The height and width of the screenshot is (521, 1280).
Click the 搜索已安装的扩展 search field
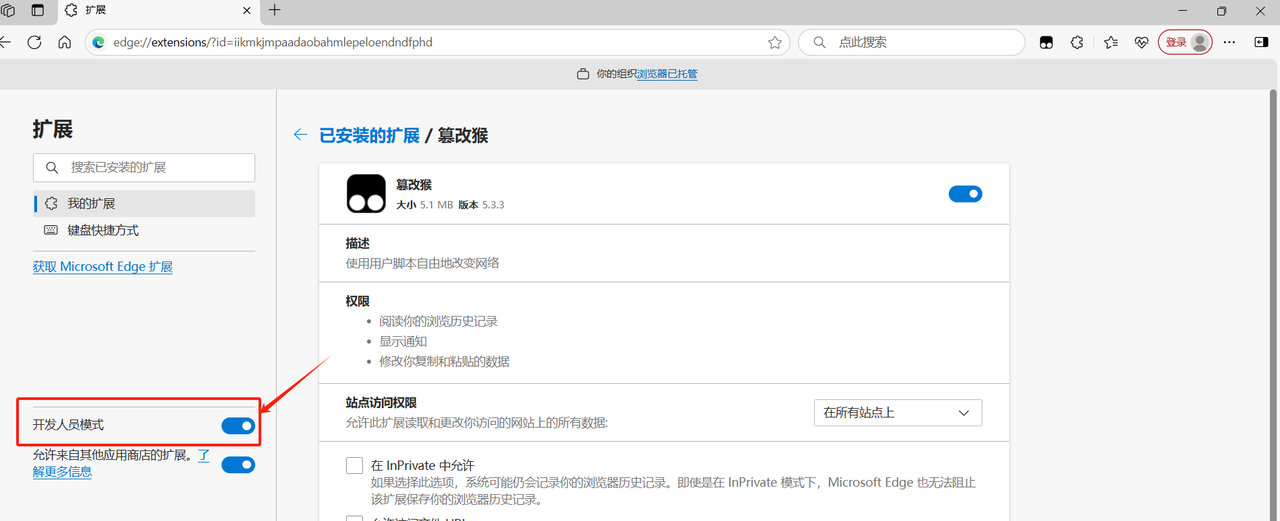click(144, 168)
